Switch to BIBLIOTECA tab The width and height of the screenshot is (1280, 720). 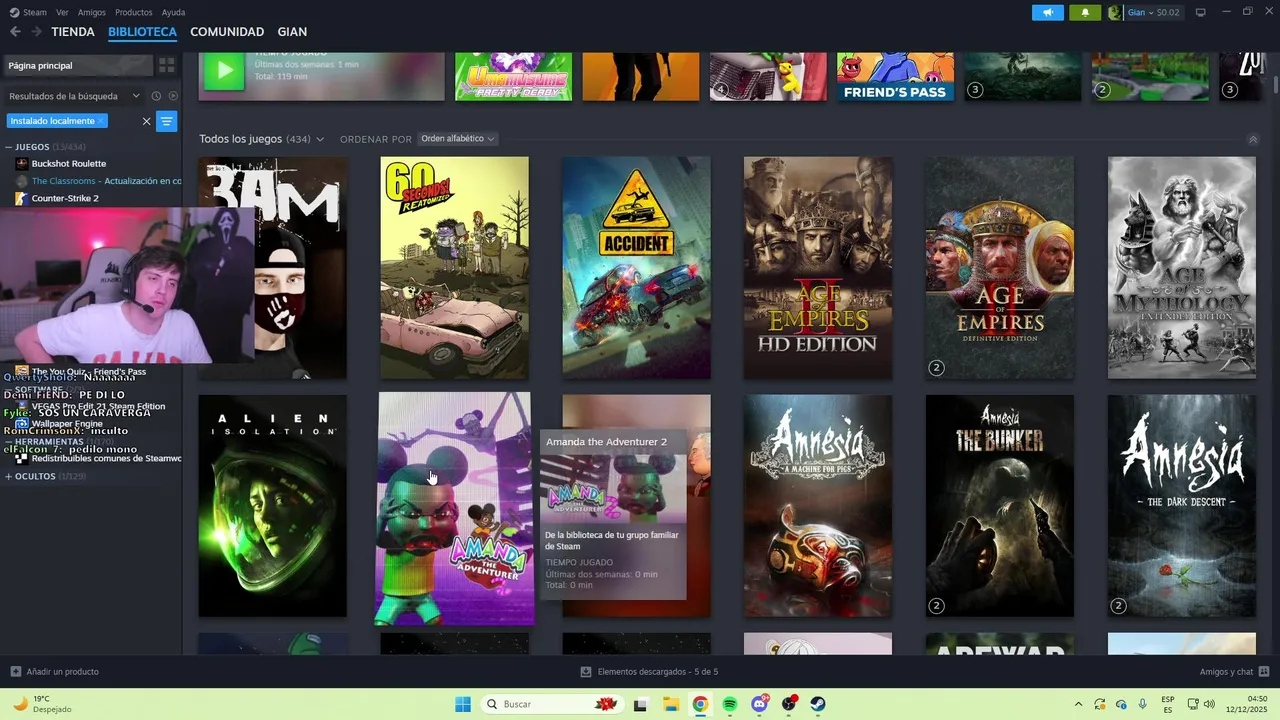(x=142, y=32)
